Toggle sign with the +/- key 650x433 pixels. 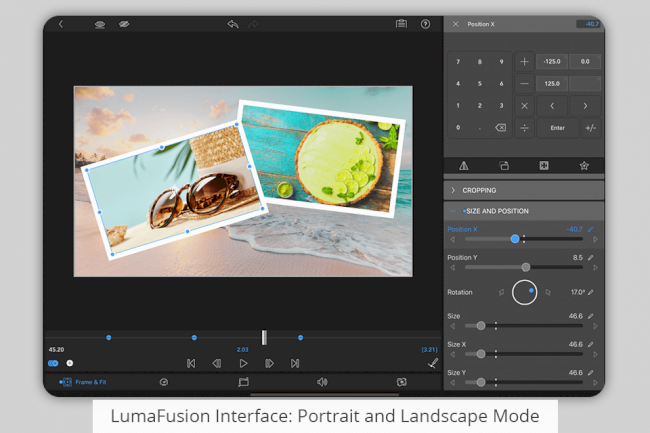(591, 128)
